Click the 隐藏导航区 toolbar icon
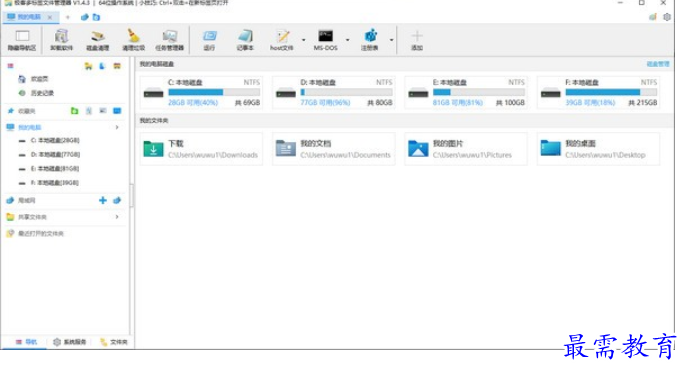 (22, 40)
